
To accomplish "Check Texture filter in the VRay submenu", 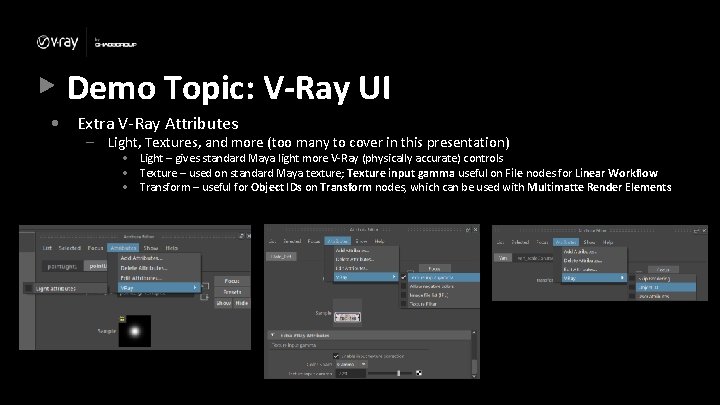I will coord(404,304).
